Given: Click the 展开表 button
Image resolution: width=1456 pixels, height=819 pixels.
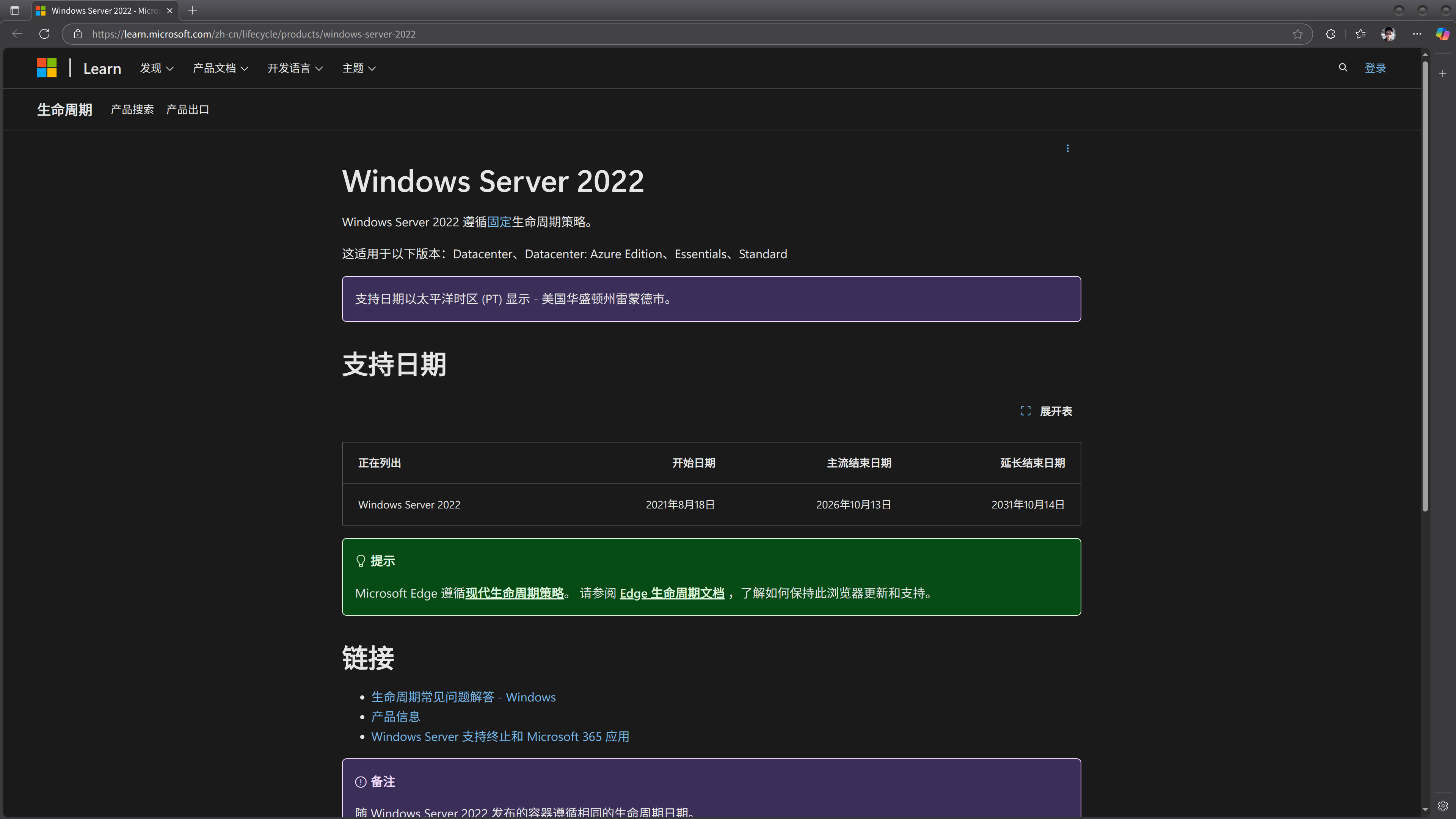Looking at the screenshot, I should [x=1046, y=411].
